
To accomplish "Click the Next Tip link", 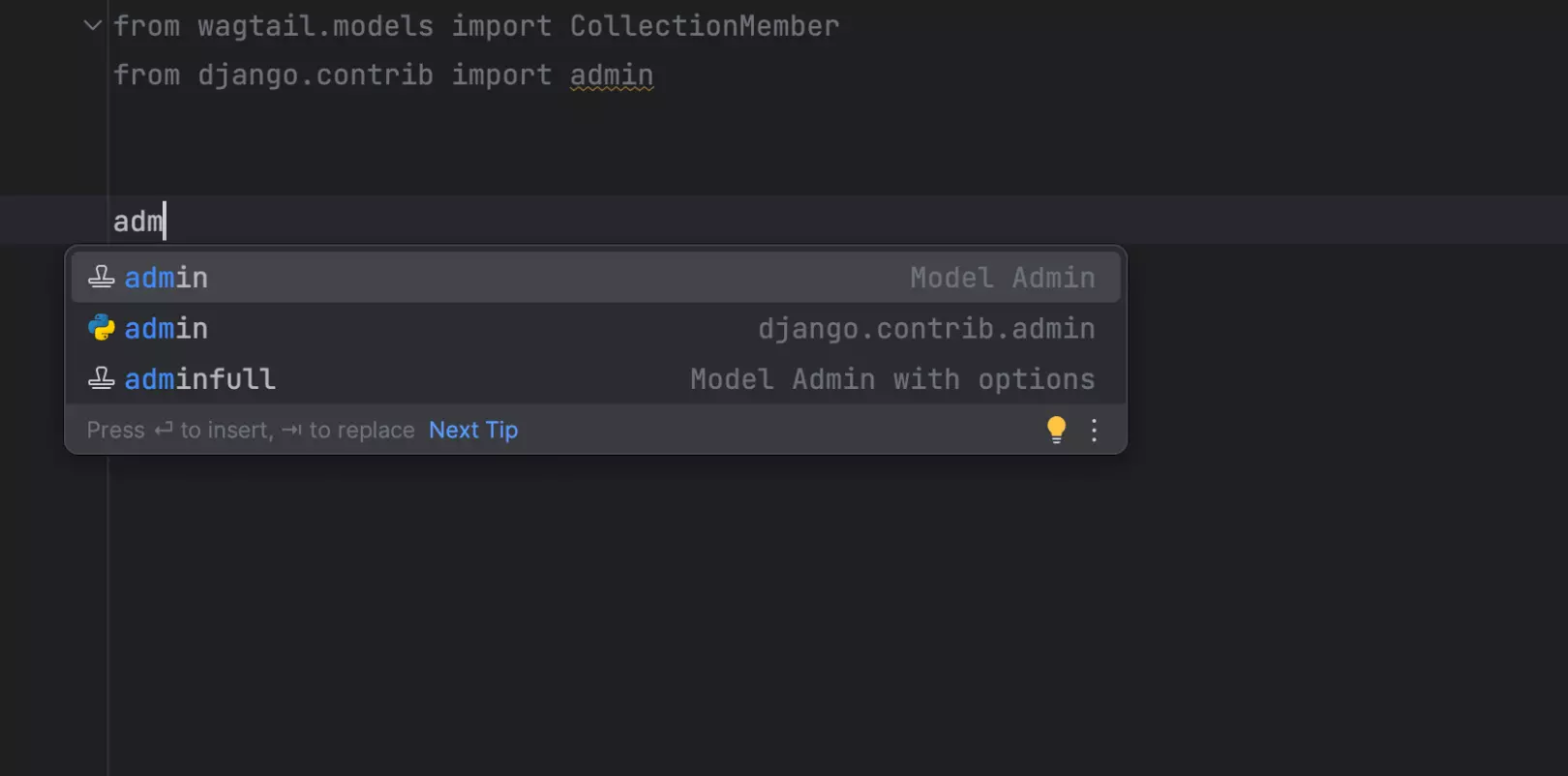I will [x=473, y=430].
